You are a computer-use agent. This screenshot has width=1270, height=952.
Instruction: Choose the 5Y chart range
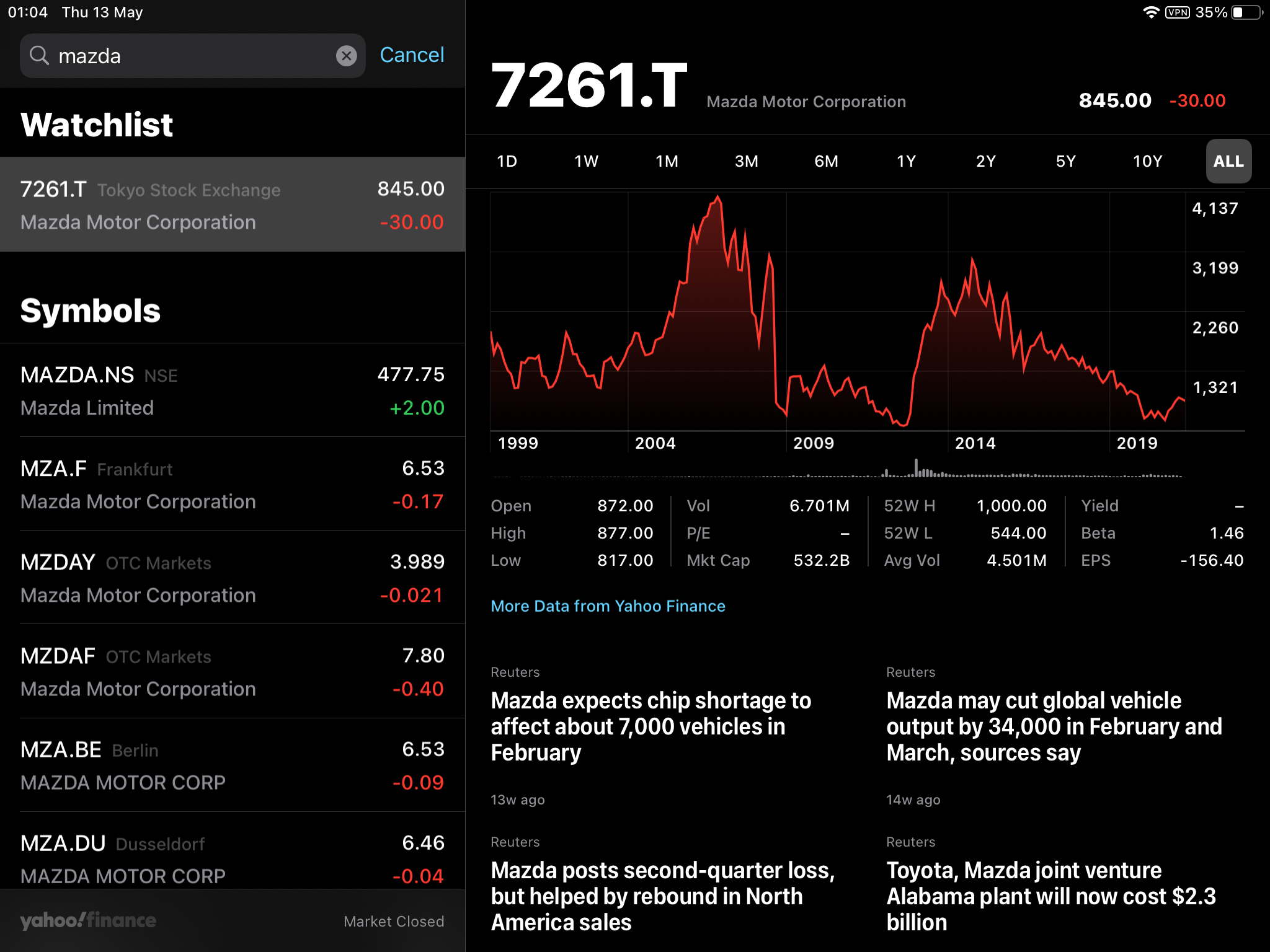coord(1065,161)
